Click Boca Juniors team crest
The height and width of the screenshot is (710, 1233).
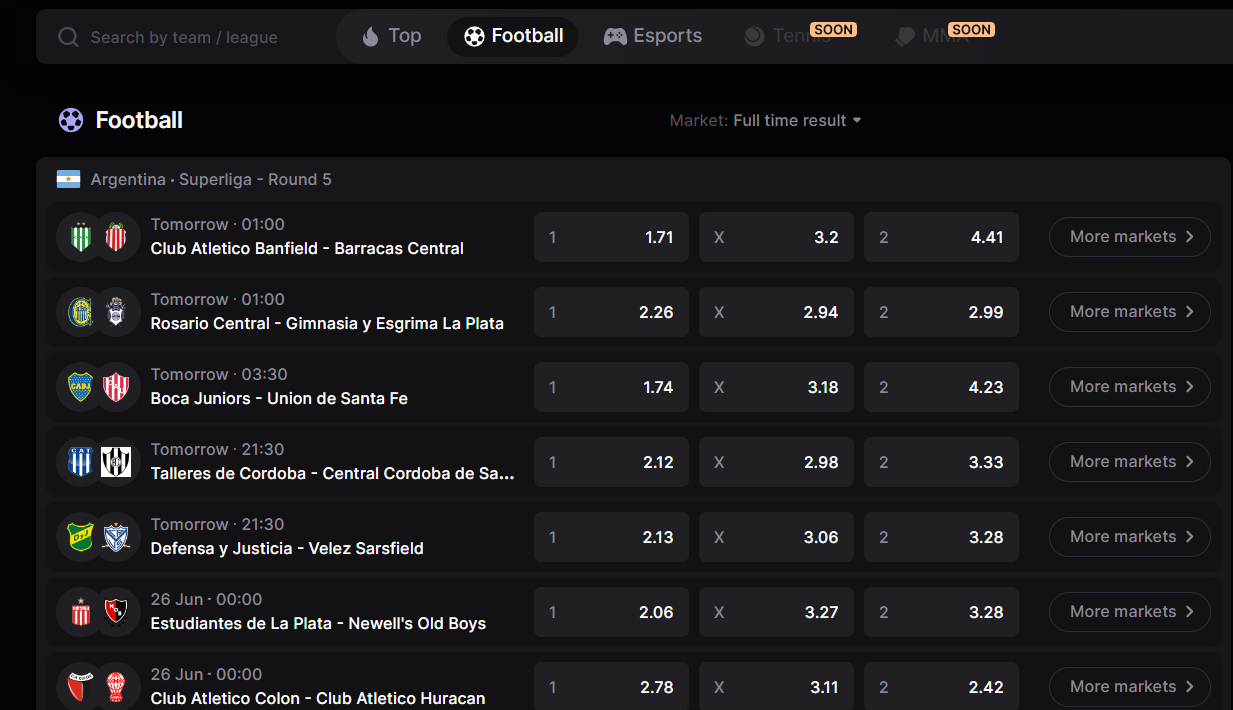tap(80, 387)
